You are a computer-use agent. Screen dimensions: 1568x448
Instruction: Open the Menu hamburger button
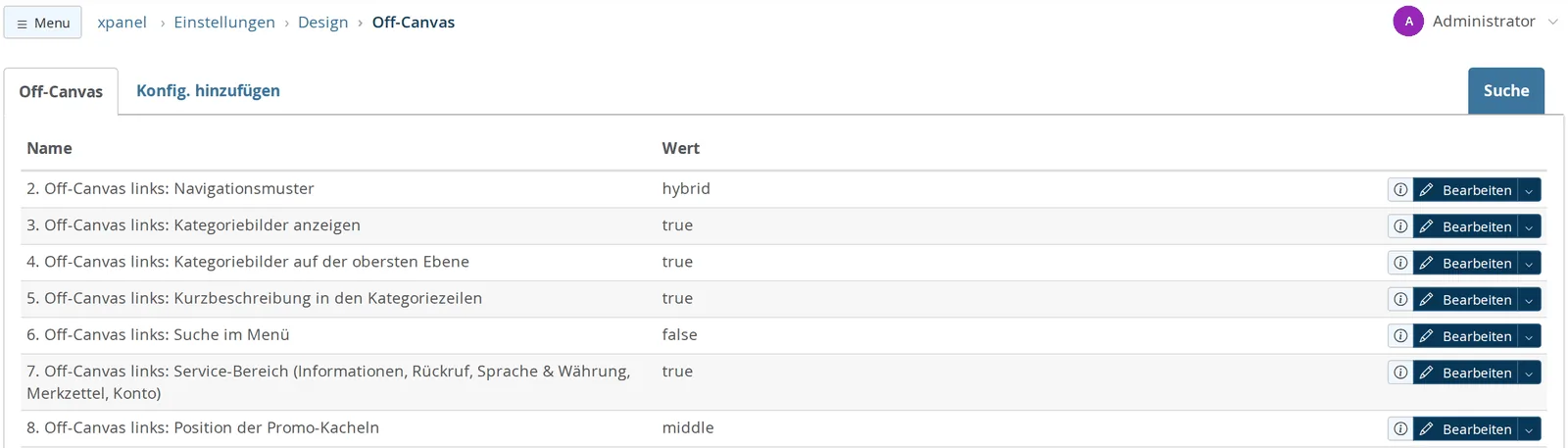[43, 23]
